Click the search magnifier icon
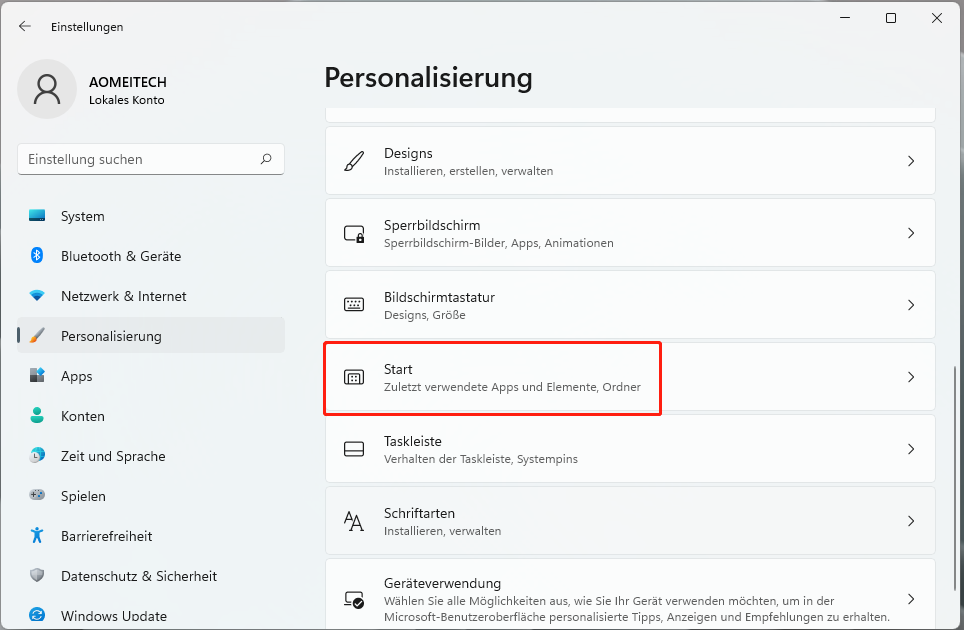This screenshot has height=630, width=964. pyautogui.click(x=266, y=159)
